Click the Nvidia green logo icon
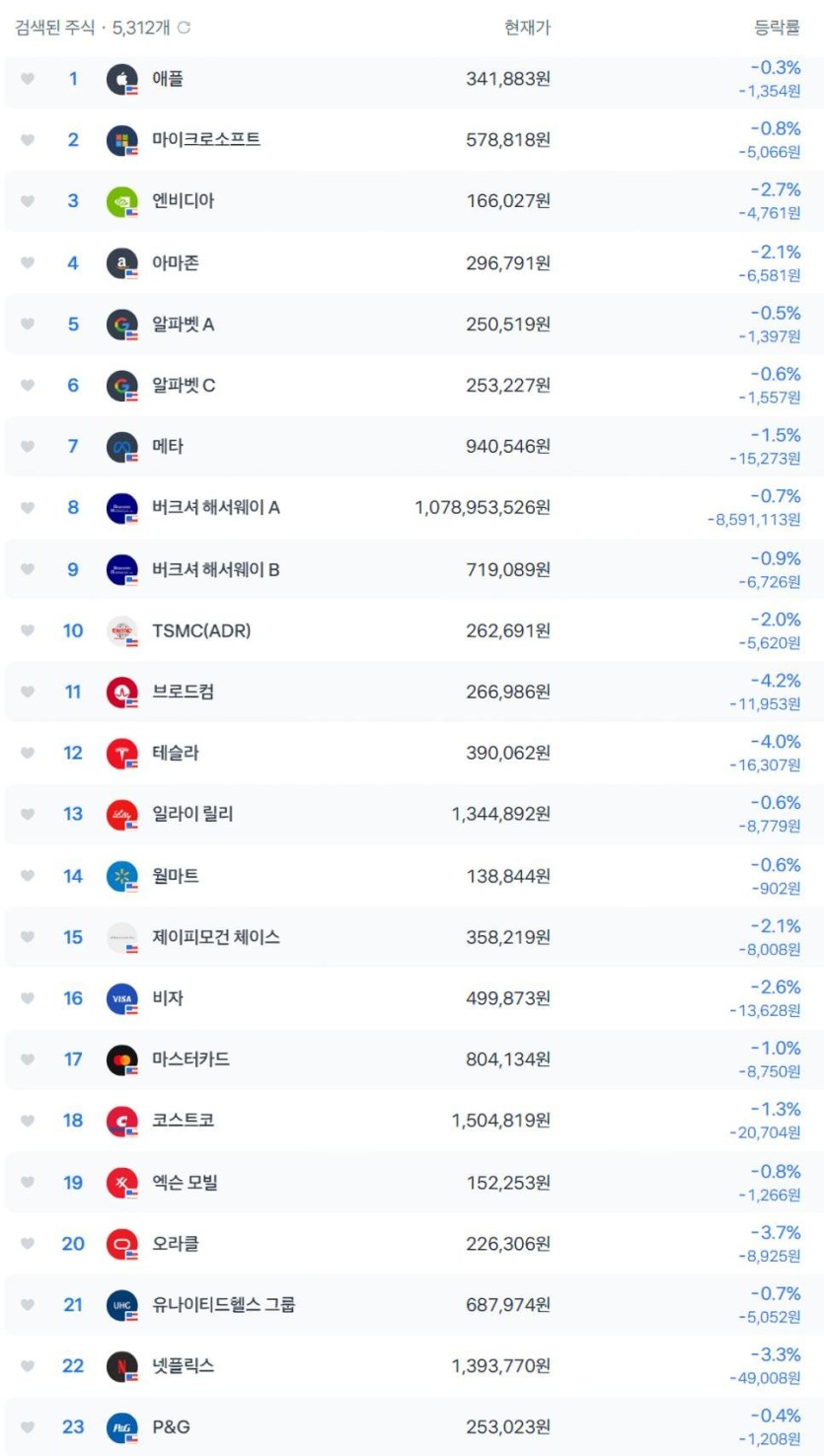824x1456 pixels. pyautogui.click(x=121, y=201)
